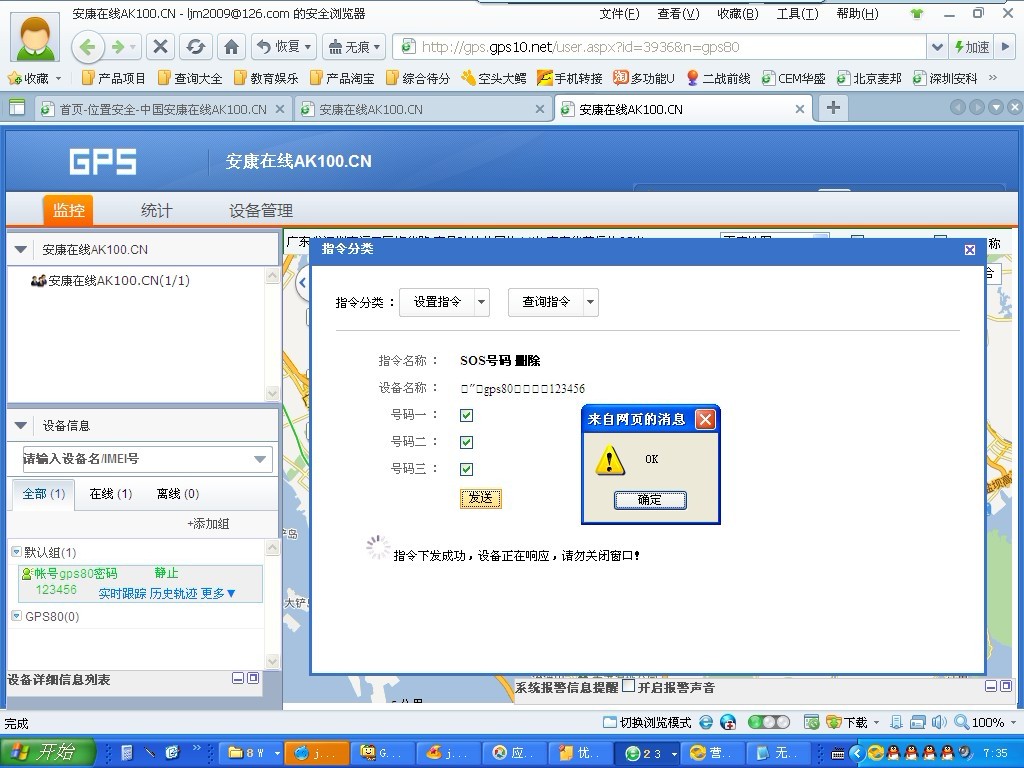Image resolution: width=1024 pixels, height=768 pixels.
Task: Click the Windows 开始 Start button
Action: coord(47,752)
